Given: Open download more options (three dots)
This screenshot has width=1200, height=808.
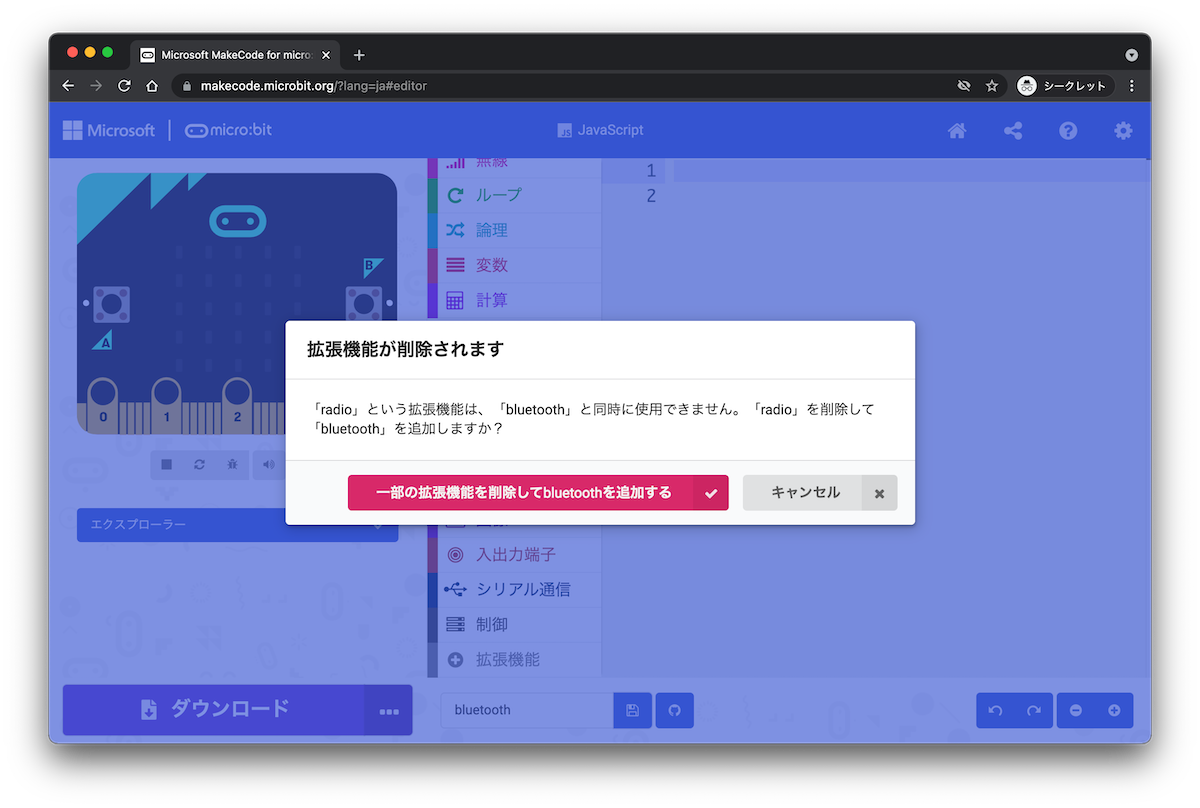Looking at the screenshot, I should click(389, 710).
